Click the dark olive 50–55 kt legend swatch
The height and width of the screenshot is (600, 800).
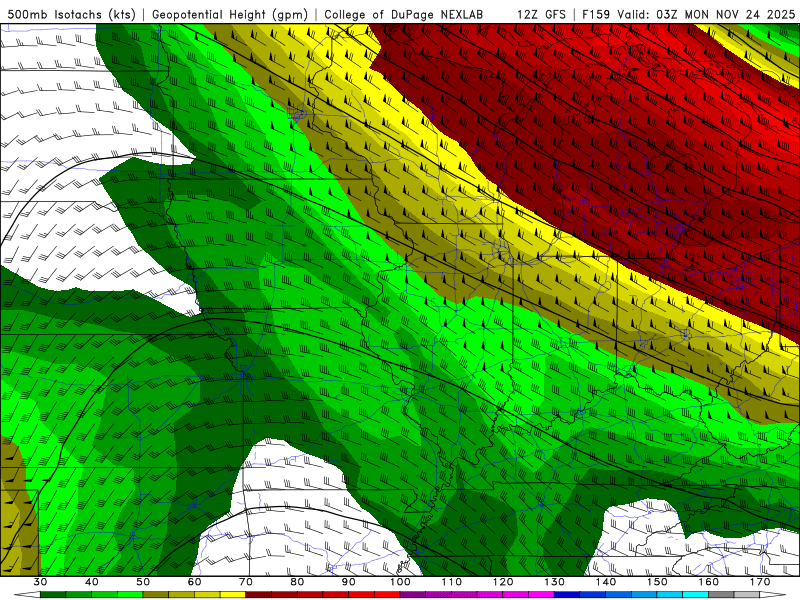coord(156,595)
